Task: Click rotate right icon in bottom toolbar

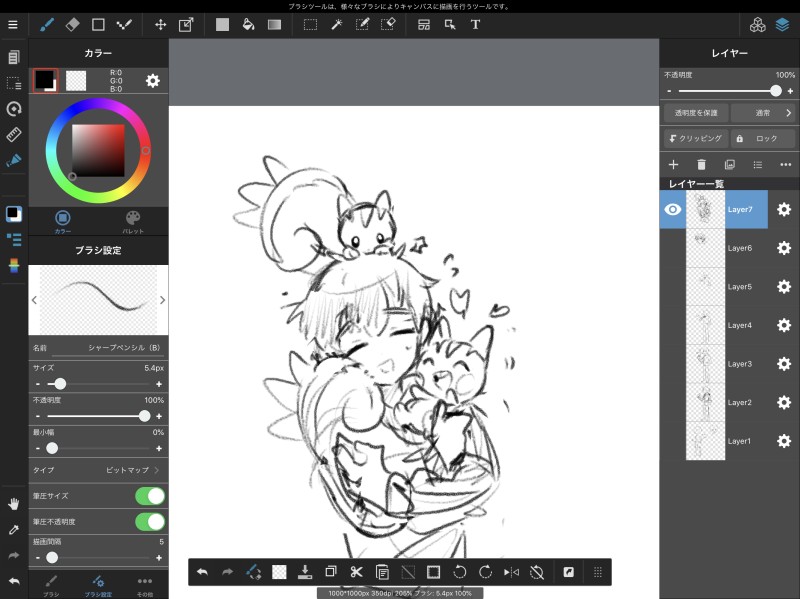Action: click(485, 572)
